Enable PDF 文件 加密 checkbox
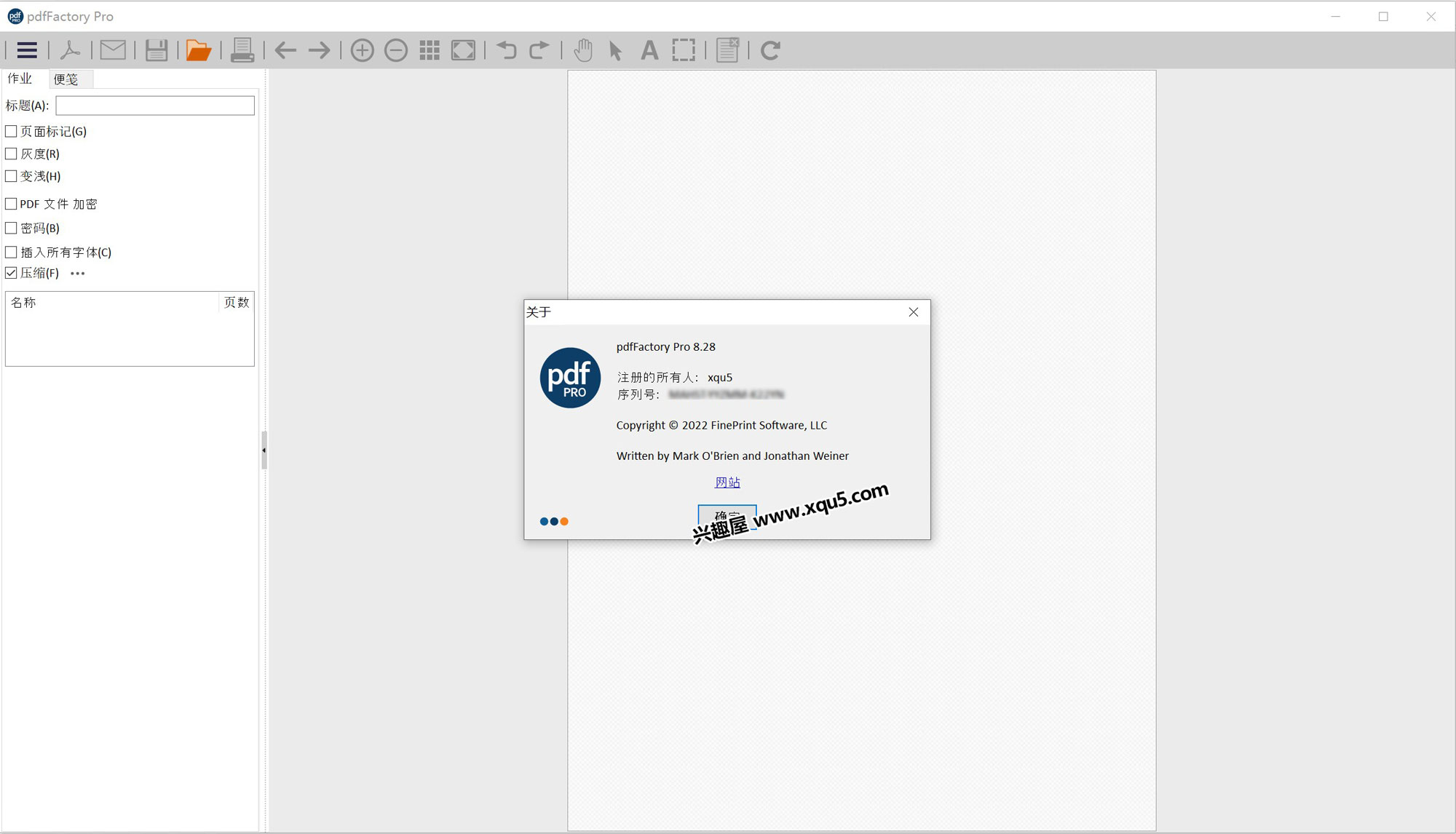This screenshot has height=834, width=1456. pyautogui.click(x=11, y=204)
